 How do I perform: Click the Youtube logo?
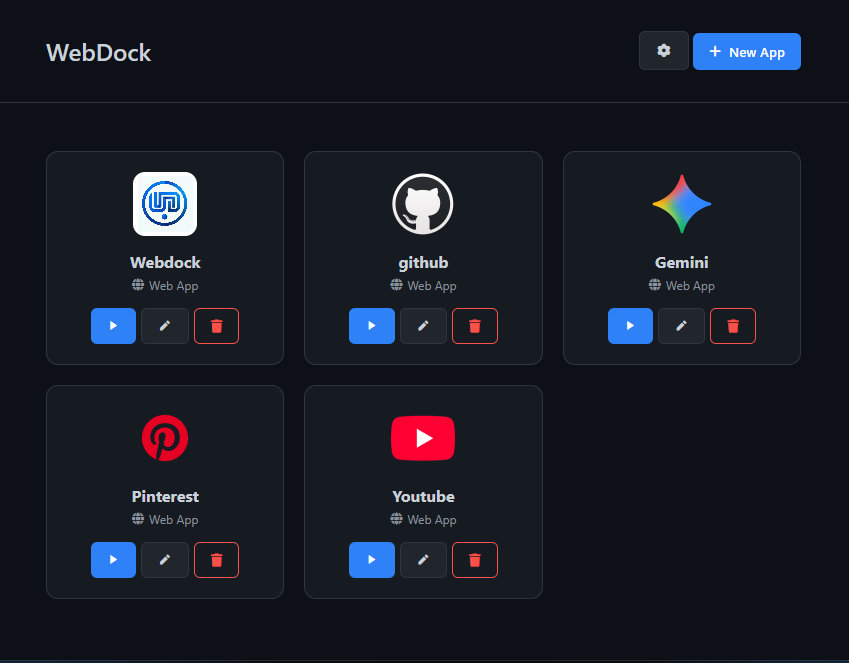click(x=423, y=438)
